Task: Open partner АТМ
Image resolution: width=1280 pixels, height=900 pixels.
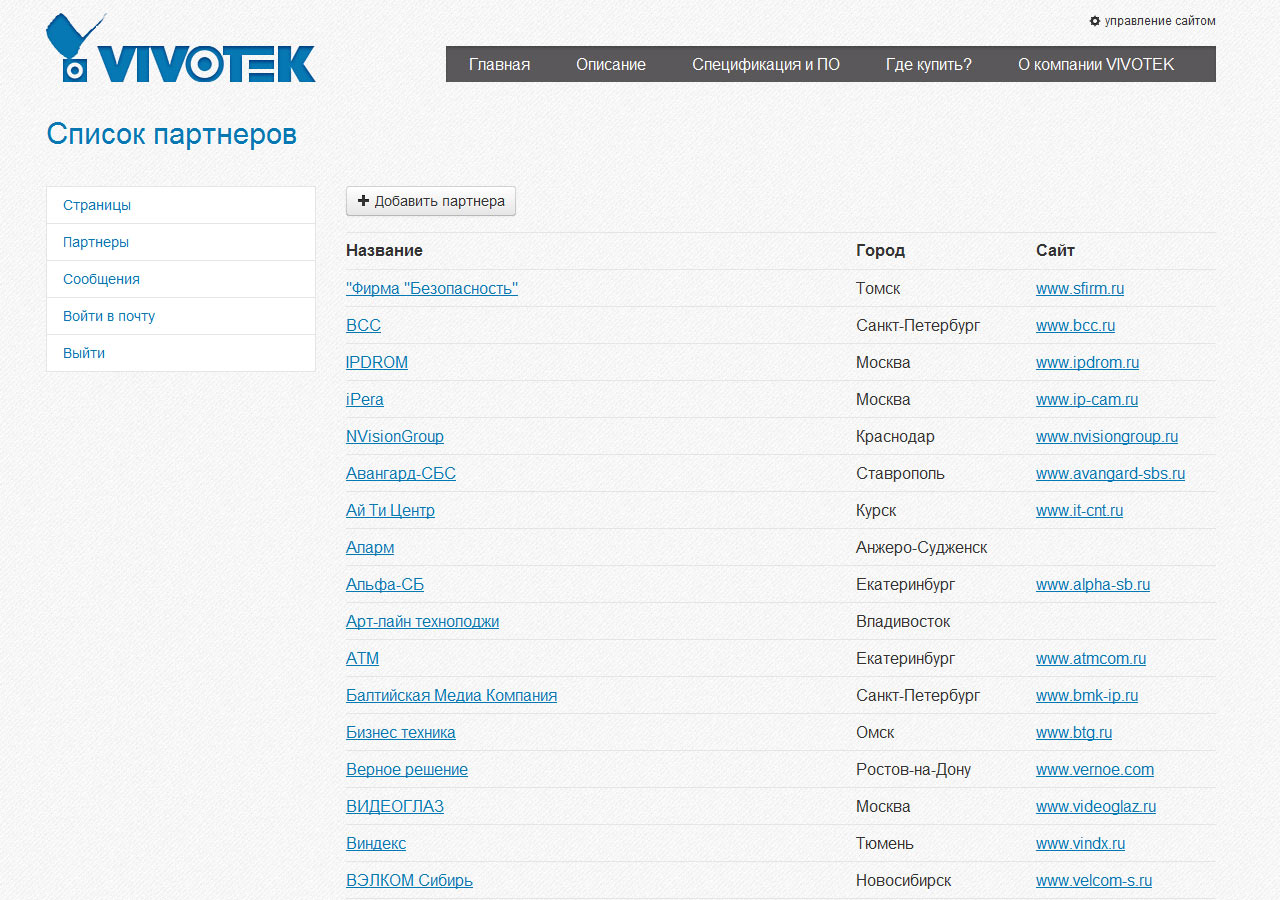Action: click(362, 658)
